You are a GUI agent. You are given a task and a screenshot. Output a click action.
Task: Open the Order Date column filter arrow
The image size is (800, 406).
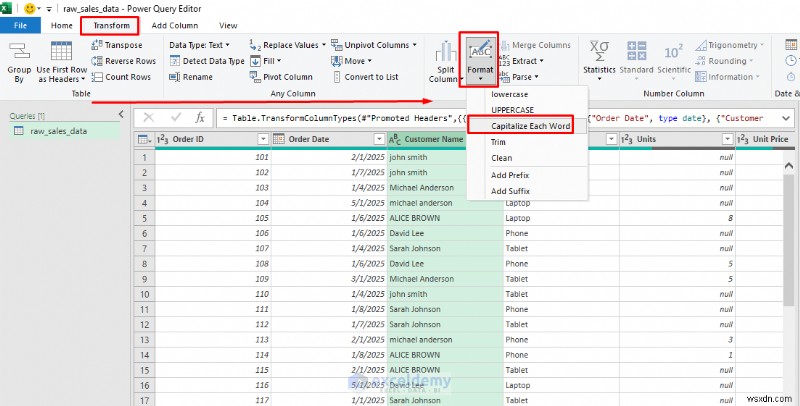(x=379, y=139)
